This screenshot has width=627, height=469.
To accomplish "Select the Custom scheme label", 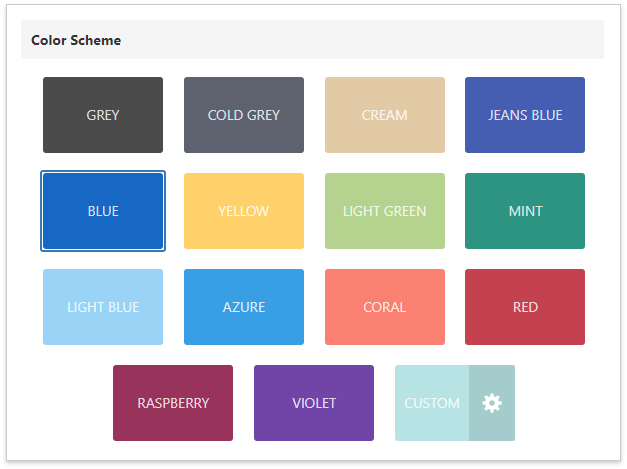I will click(432, 403).
